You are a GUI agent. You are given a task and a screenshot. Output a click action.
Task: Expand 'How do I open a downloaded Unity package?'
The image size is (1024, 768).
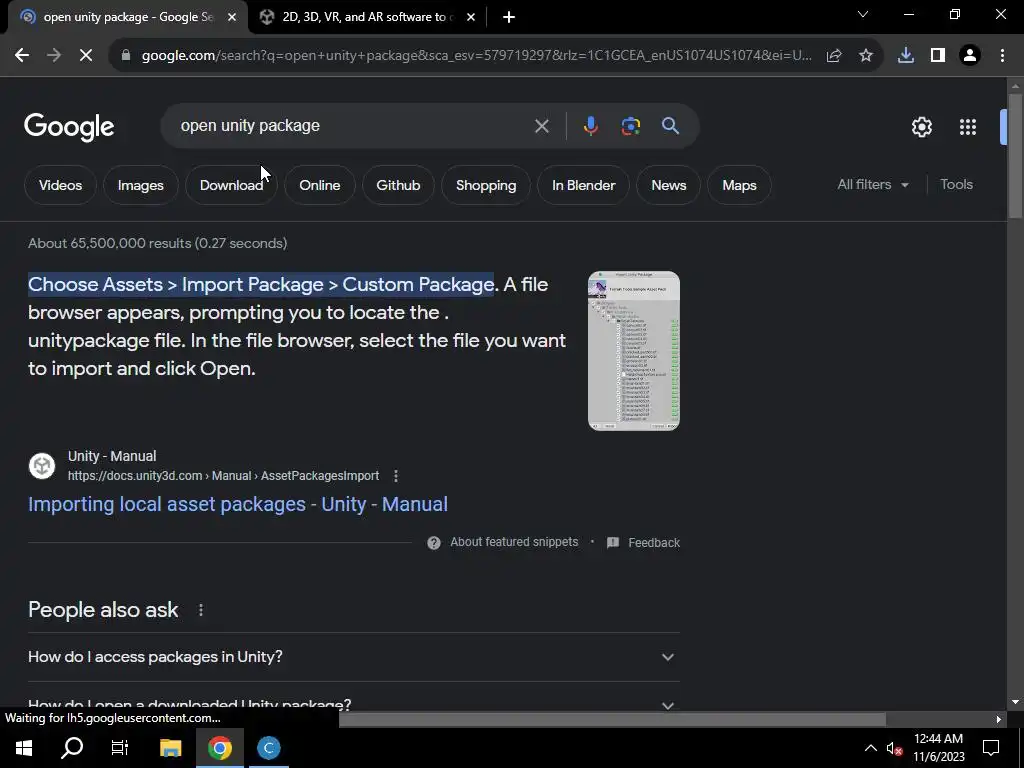point(353,705)
